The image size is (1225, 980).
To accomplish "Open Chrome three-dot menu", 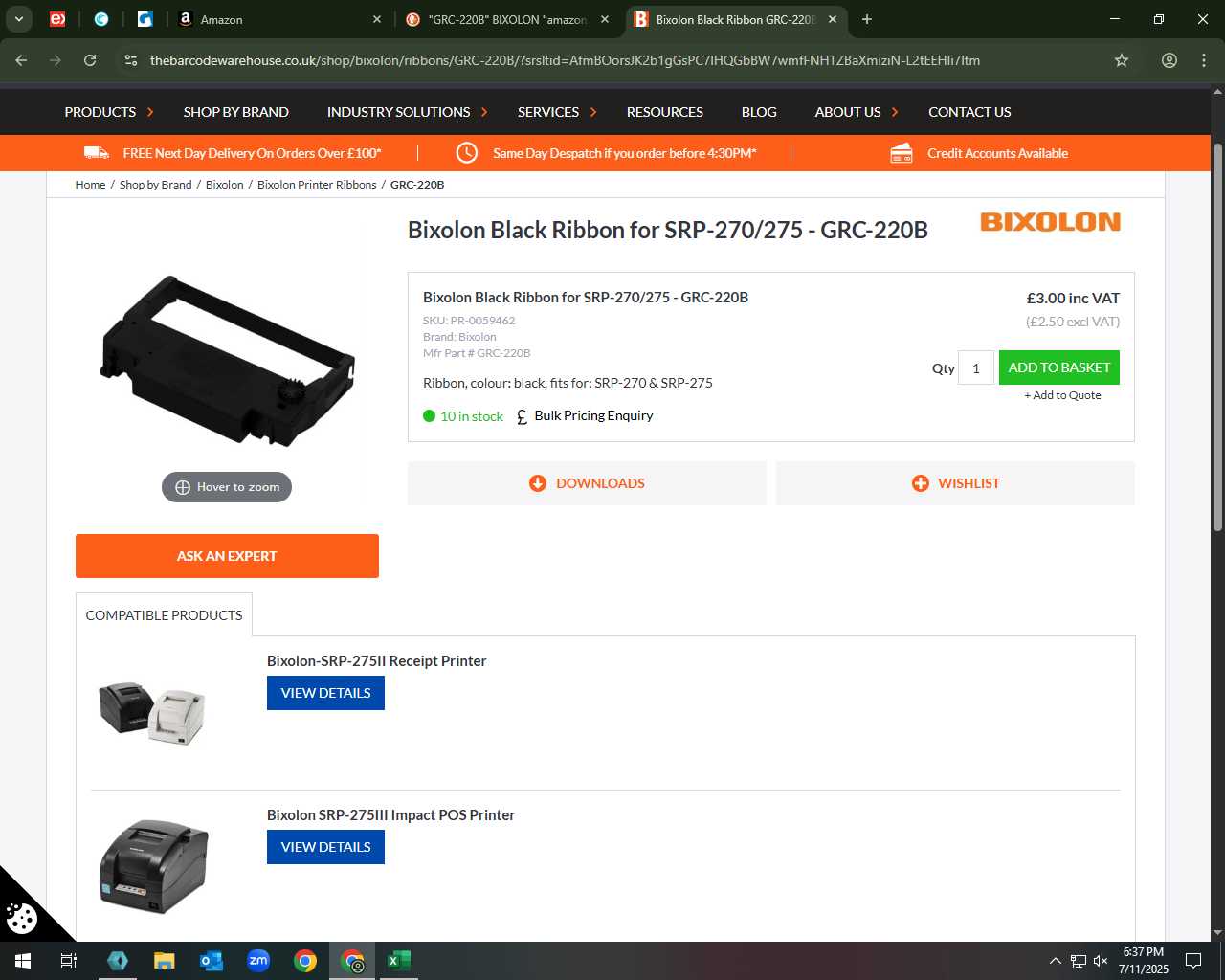I will (1204, 60).
